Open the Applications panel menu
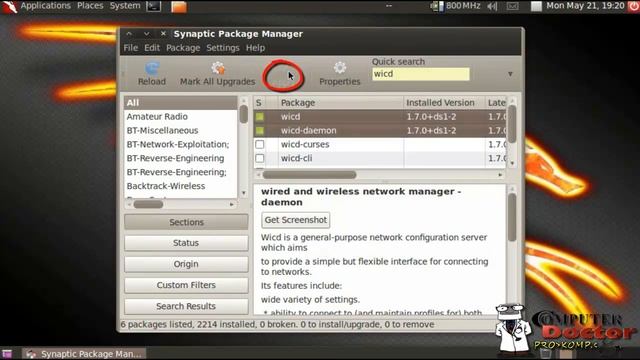 (46, 6)
